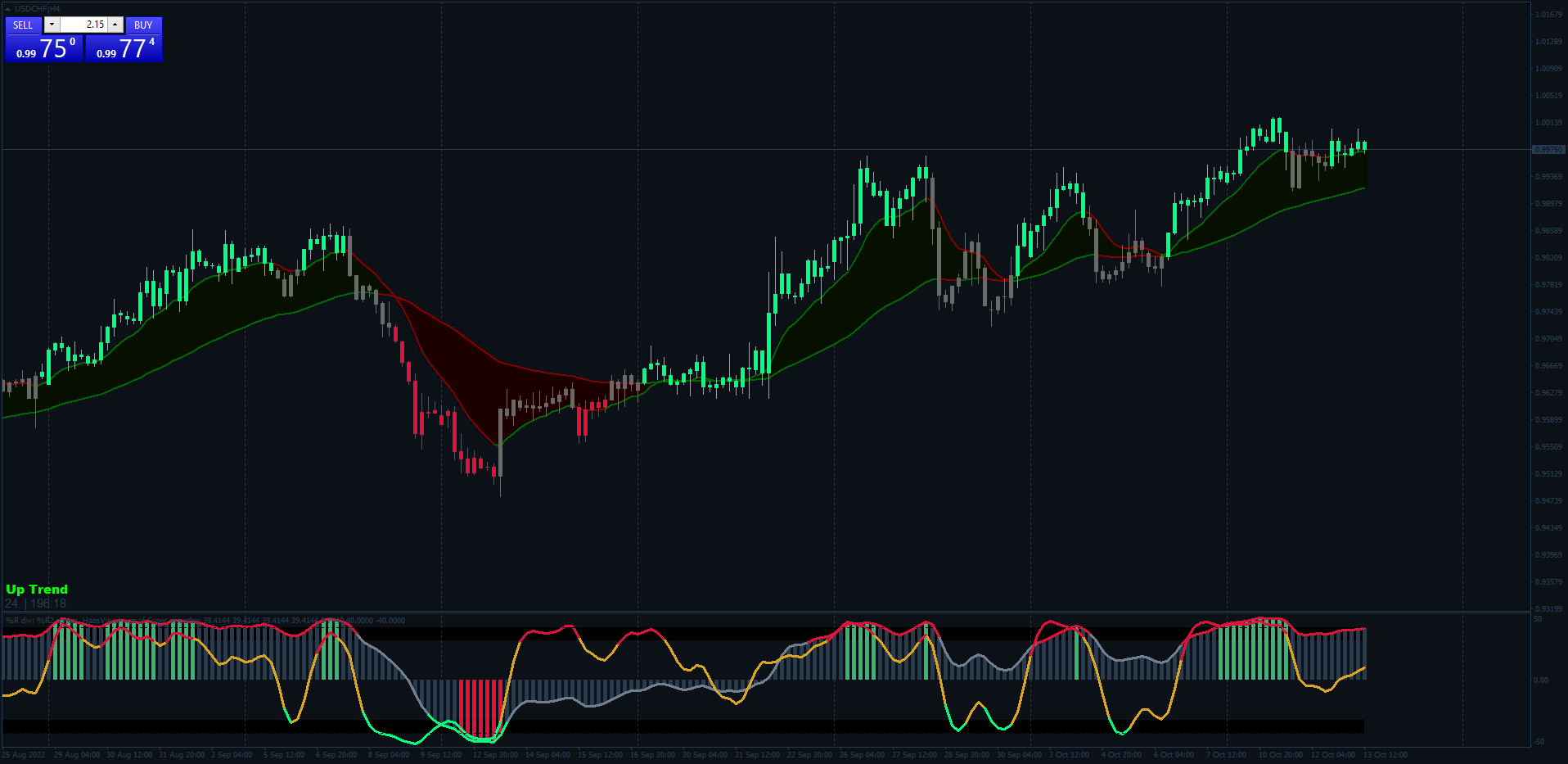The height and width of the screenshot is (764, 1568).
Task: Click the current price tag on price axis
Action: (x=1548, y=150)
